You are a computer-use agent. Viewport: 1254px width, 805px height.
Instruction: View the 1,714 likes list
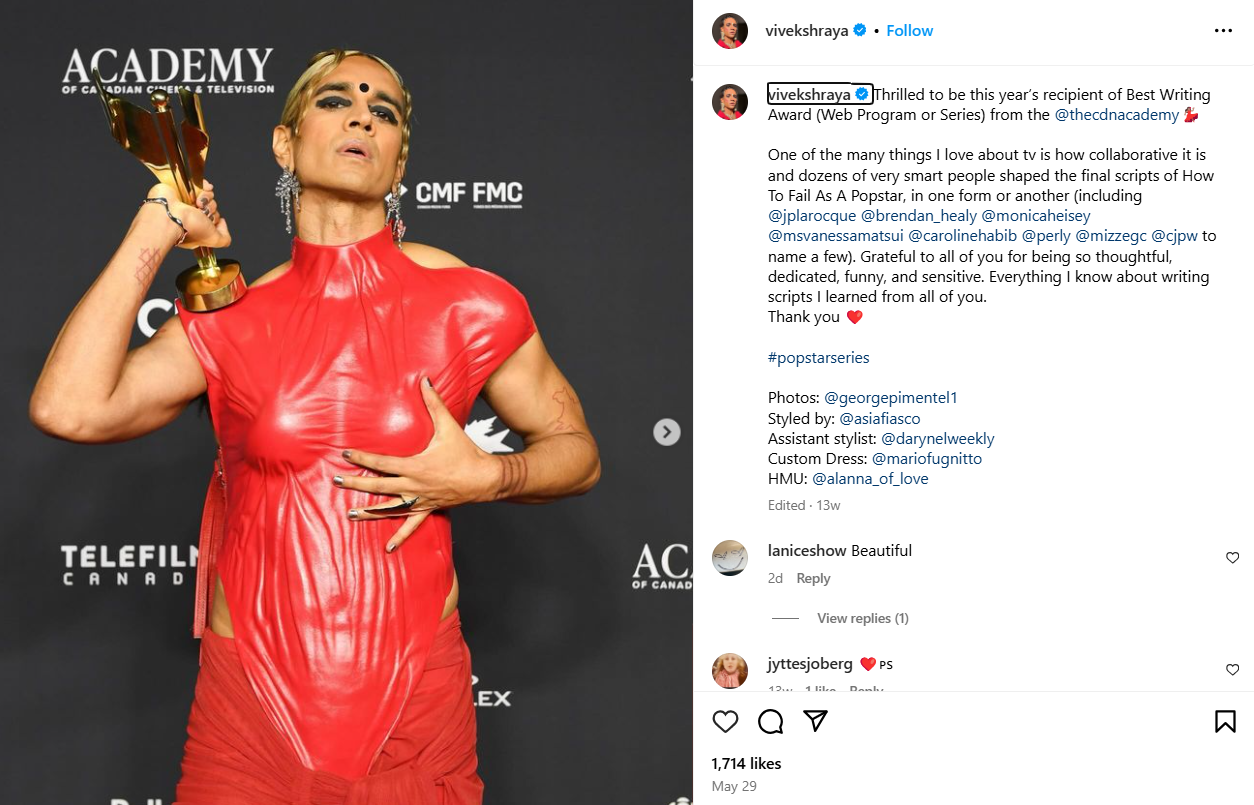tap(746, 763)
